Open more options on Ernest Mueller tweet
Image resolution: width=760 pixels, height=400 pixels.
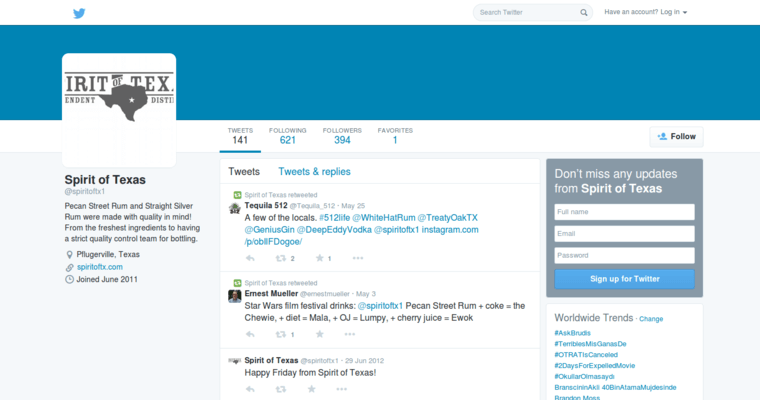click(x=349, y=334)
